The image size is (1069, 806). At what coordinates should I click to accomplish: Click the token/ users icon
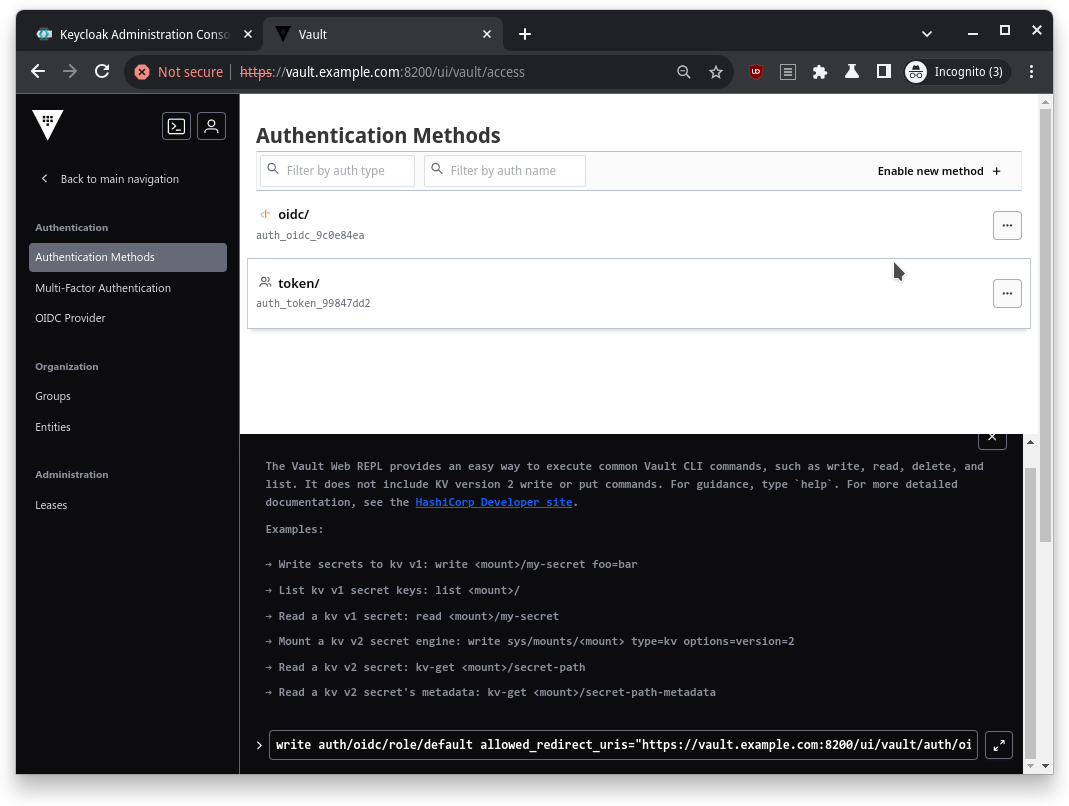(265, 282)
